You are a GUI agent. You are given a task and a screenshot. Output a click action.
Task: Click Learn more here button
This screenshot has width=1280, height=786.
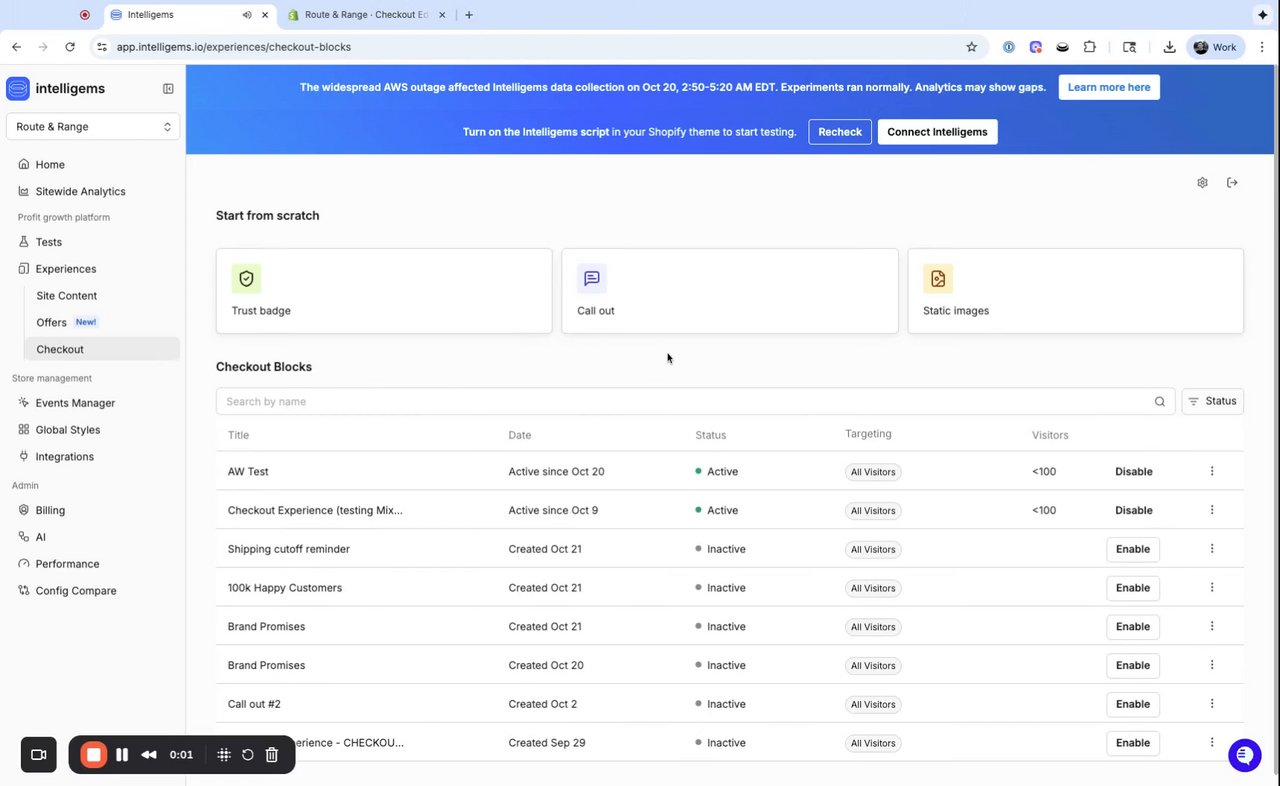[1109, 87]
